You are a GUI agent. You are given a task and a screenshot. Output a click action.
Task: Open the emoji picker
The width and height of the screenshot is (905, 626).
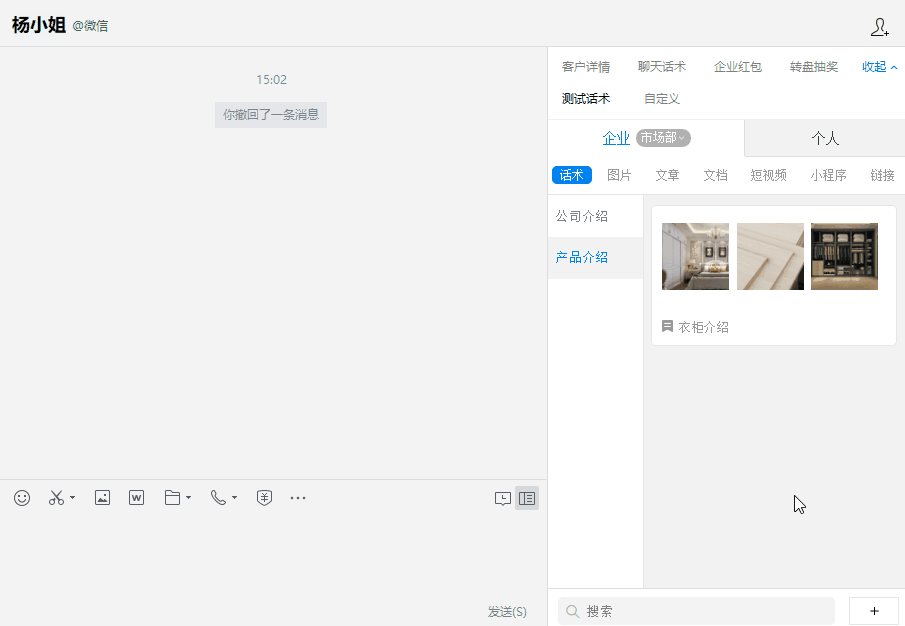(22, 498)
